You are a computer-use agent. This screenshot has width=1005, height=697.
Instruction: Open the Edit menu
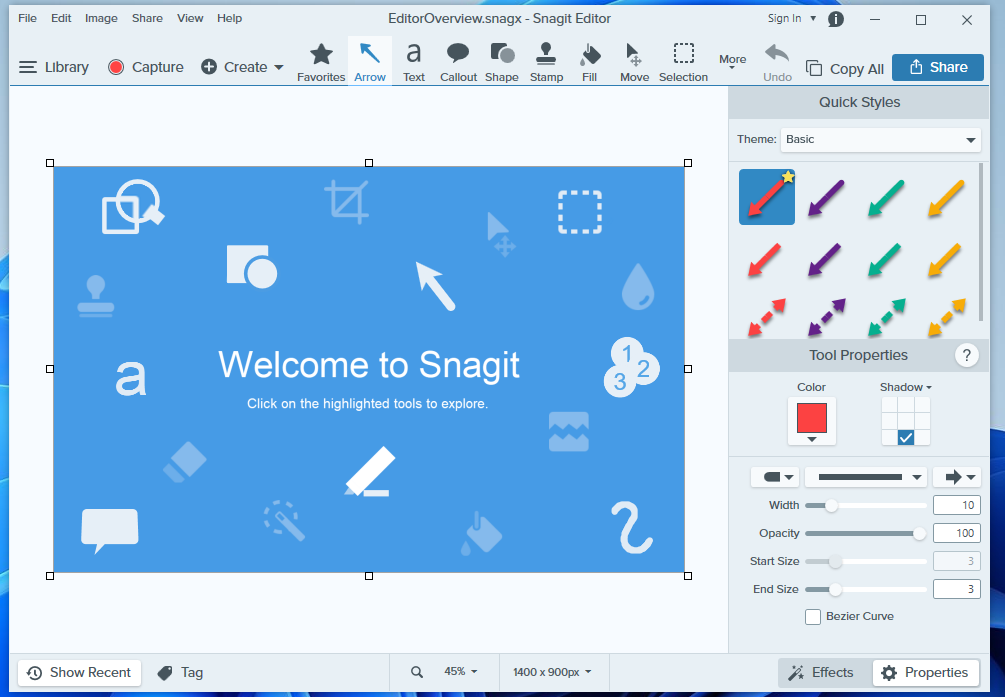[61, 18]
